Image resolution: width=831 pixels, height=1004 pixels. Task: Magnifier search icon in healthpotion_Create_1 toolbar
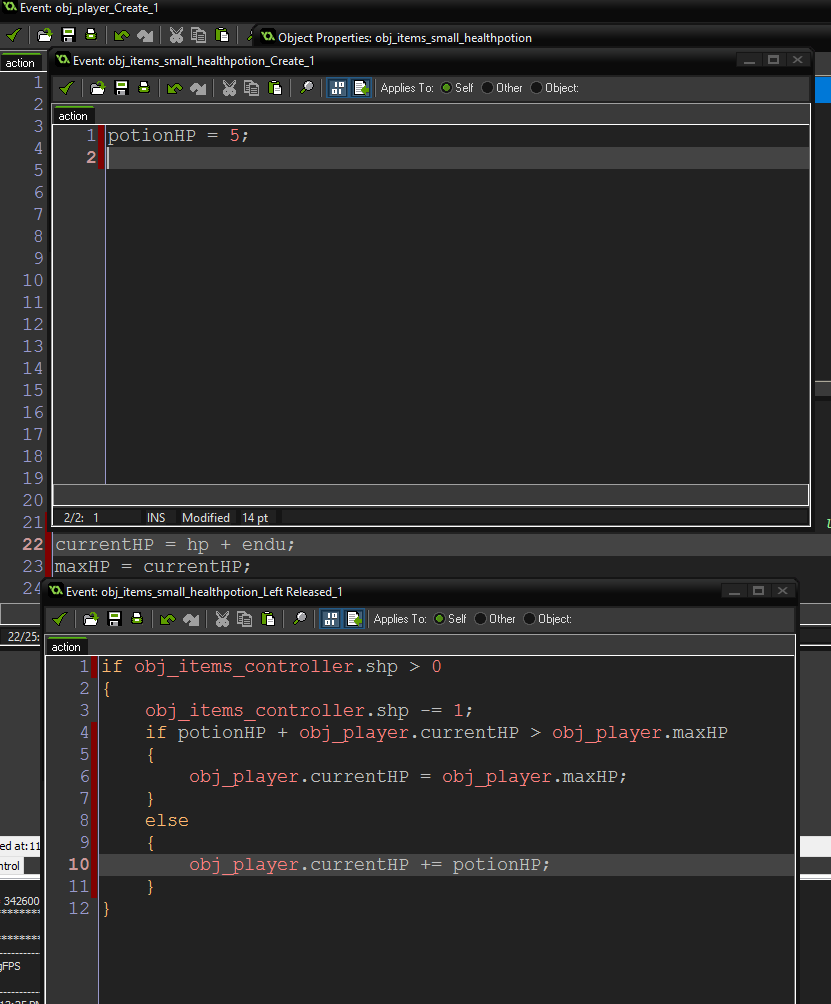(x=307, y=88)
